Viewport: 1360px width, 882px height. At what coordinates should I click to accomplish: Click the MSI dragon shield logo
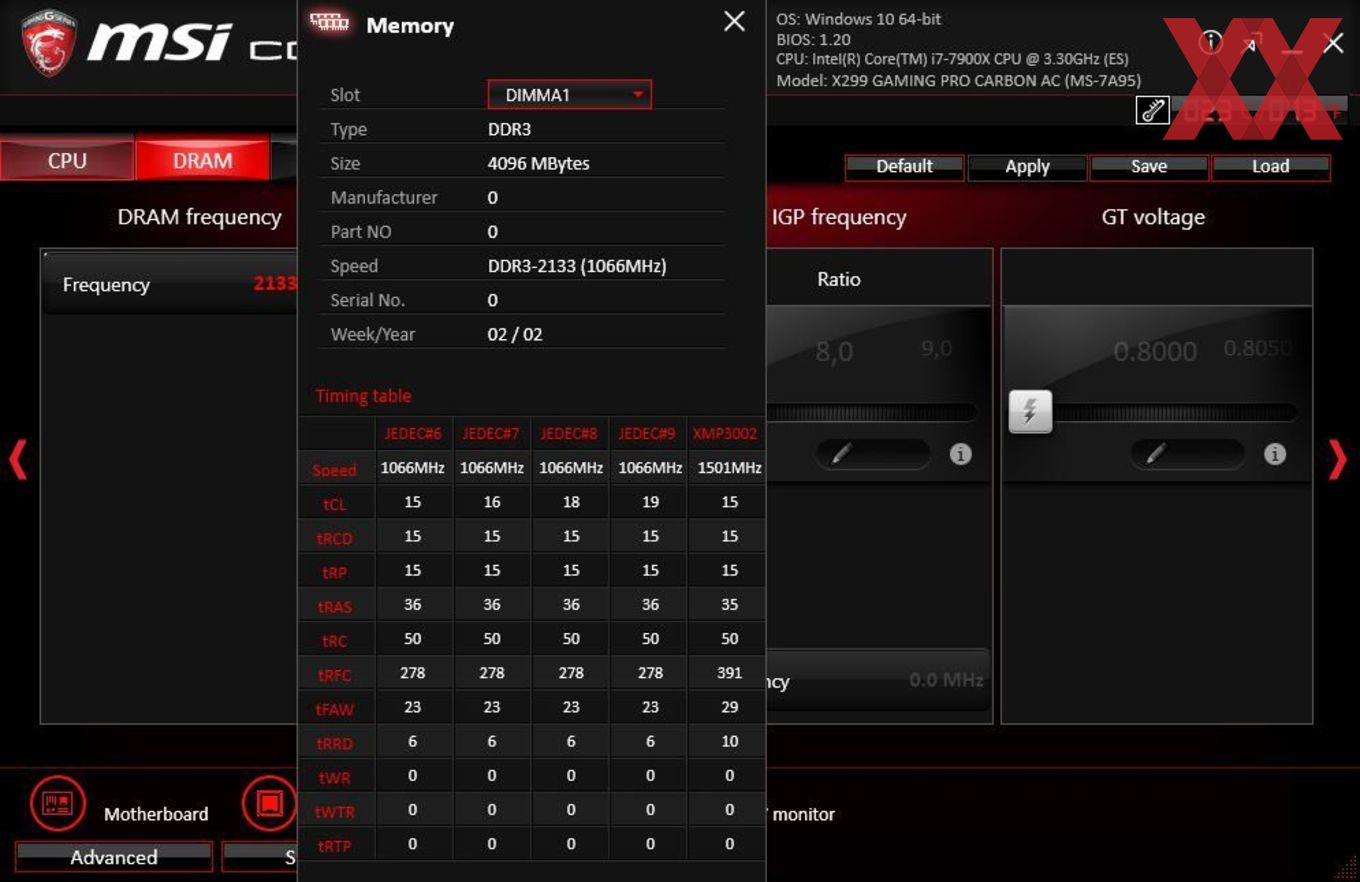(x=49, y=45)
